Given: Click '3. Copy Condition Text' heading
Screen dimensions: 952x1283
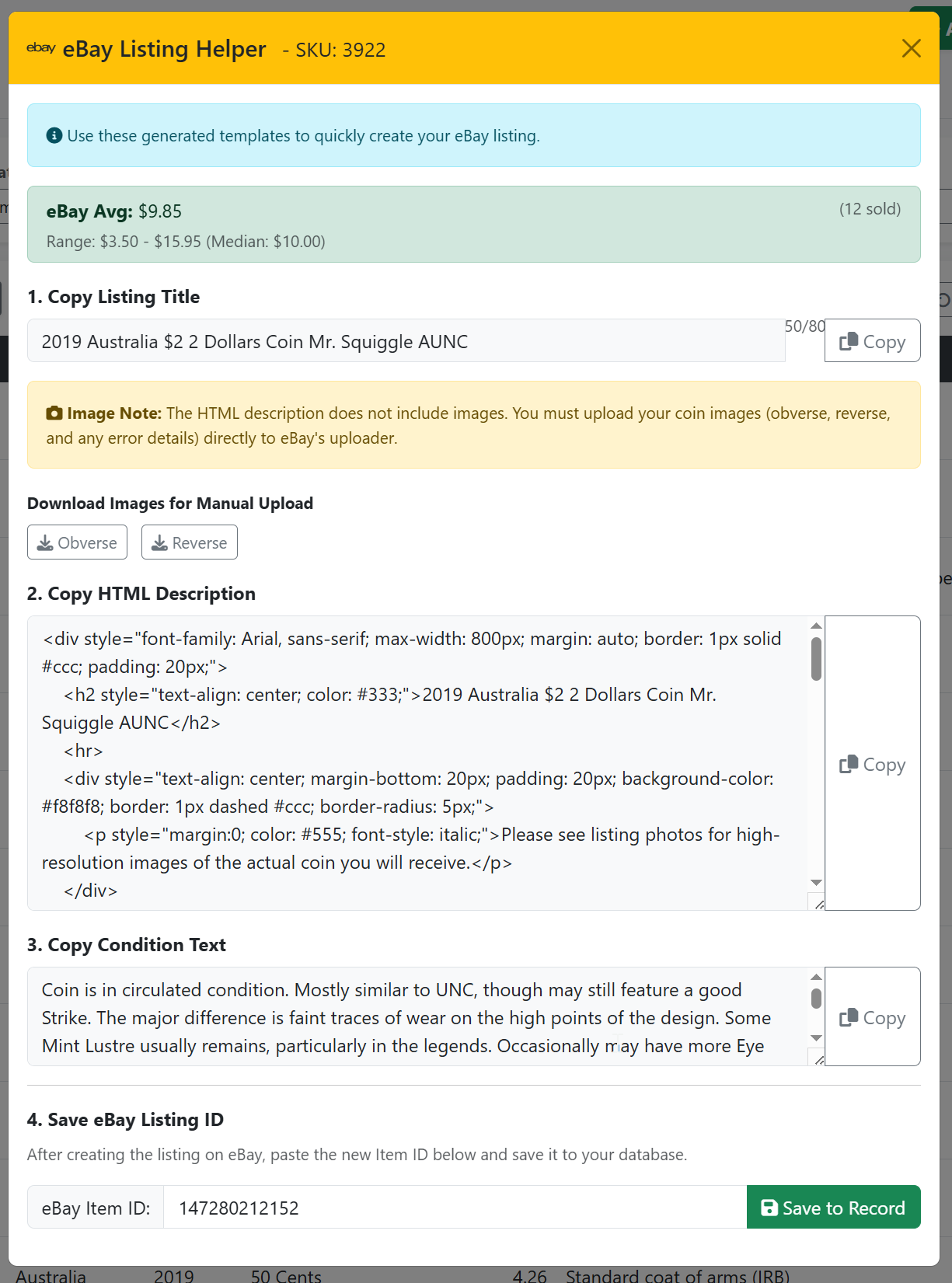Looking at the screenshot, I should point(127,945).
